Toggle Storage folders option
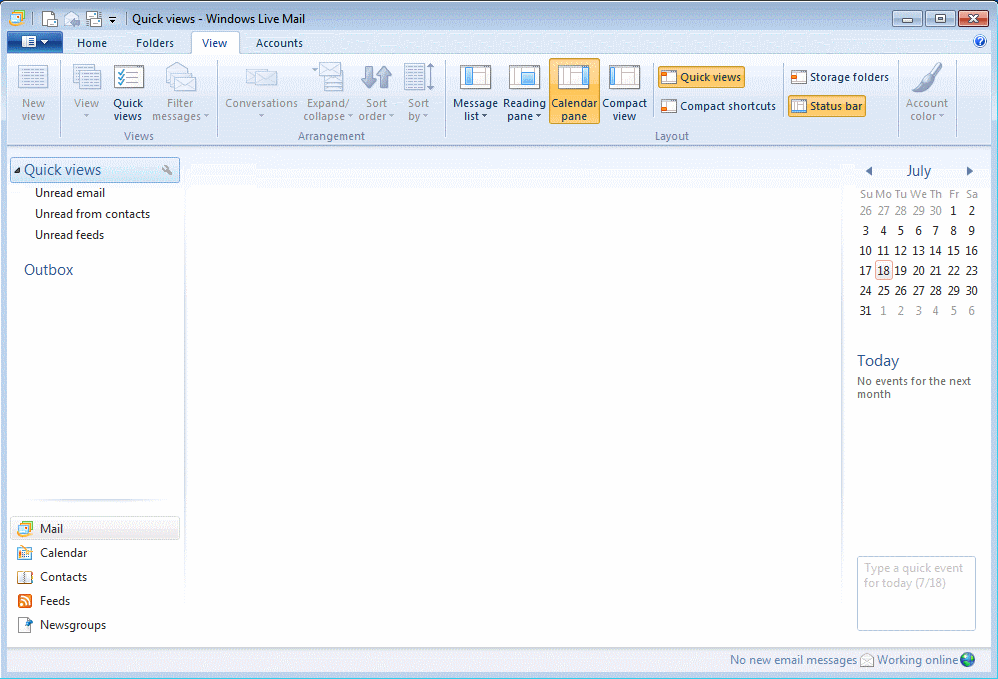The height and width of the screenshot is (679, 998). pyautogui.click(x=840, y=77)
